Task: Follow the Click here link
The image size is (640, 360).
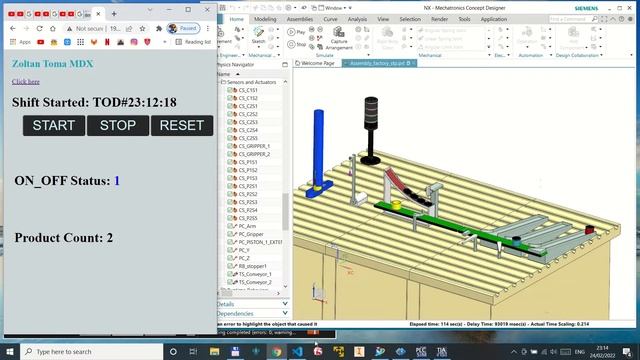Action: click(x=26, y=82)
